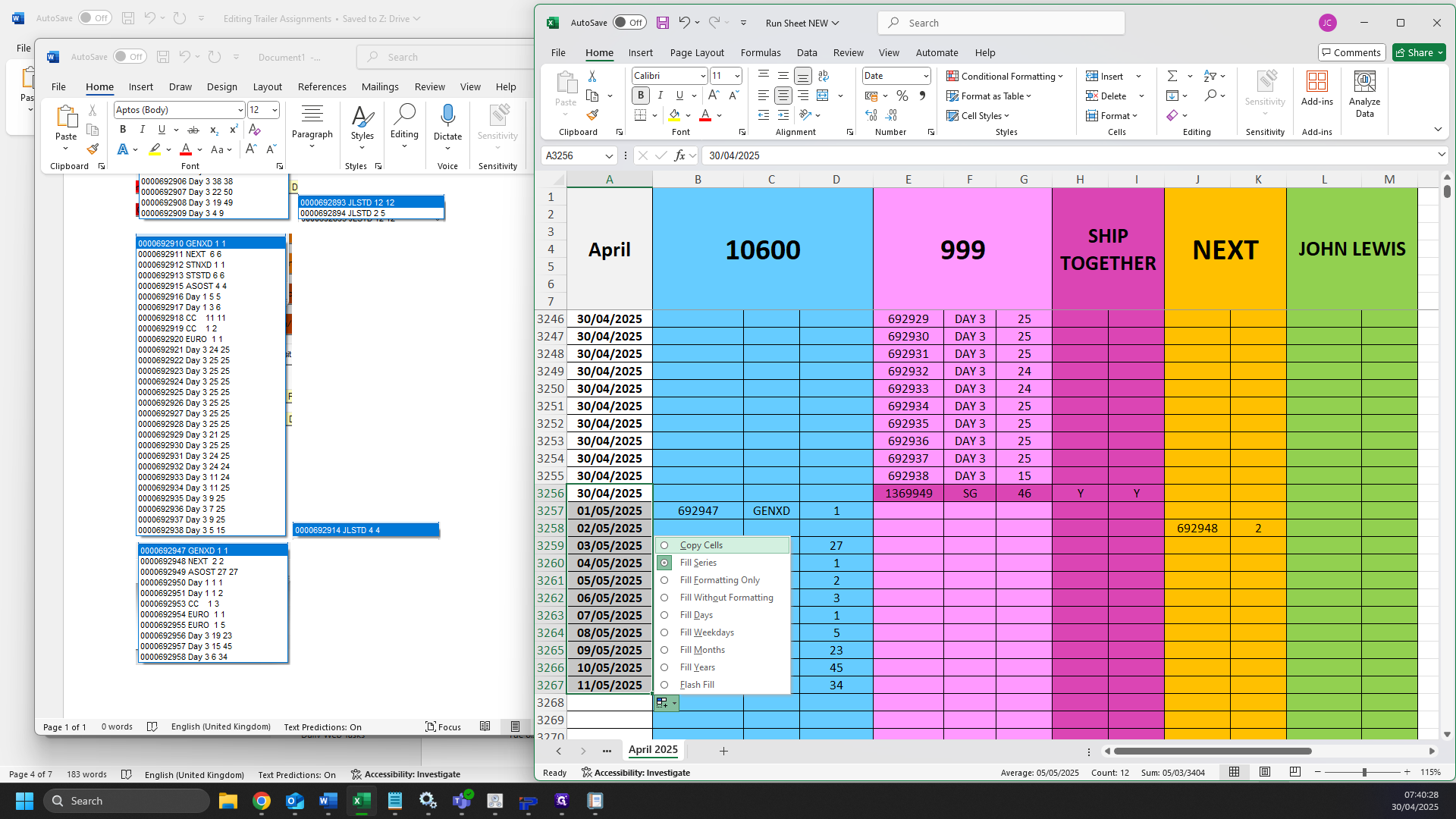
Task: Click Excel Share button
Action: coord(1419,52)
